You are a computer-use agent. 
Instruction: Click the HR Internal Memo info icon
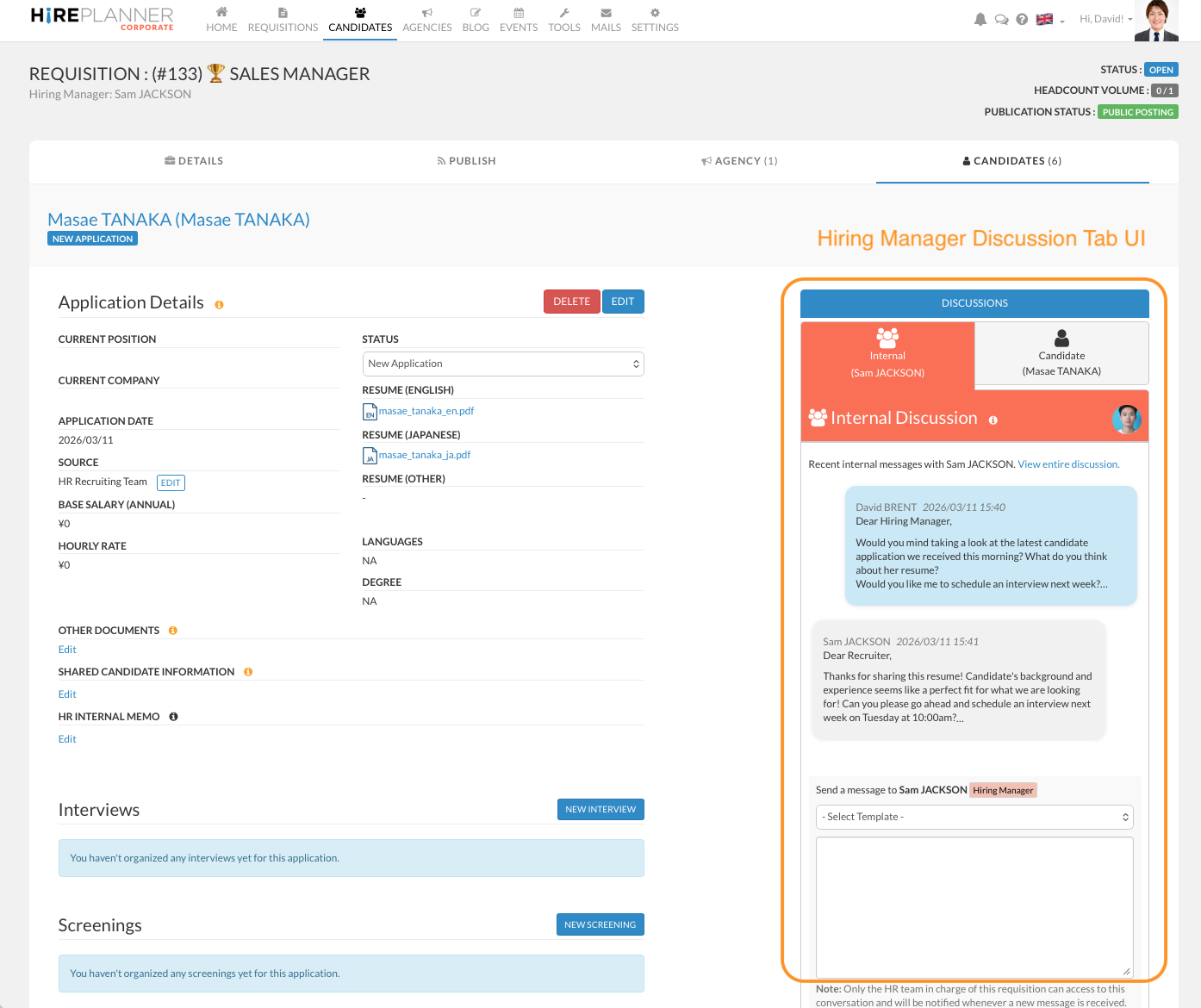(x=173, y=717)
